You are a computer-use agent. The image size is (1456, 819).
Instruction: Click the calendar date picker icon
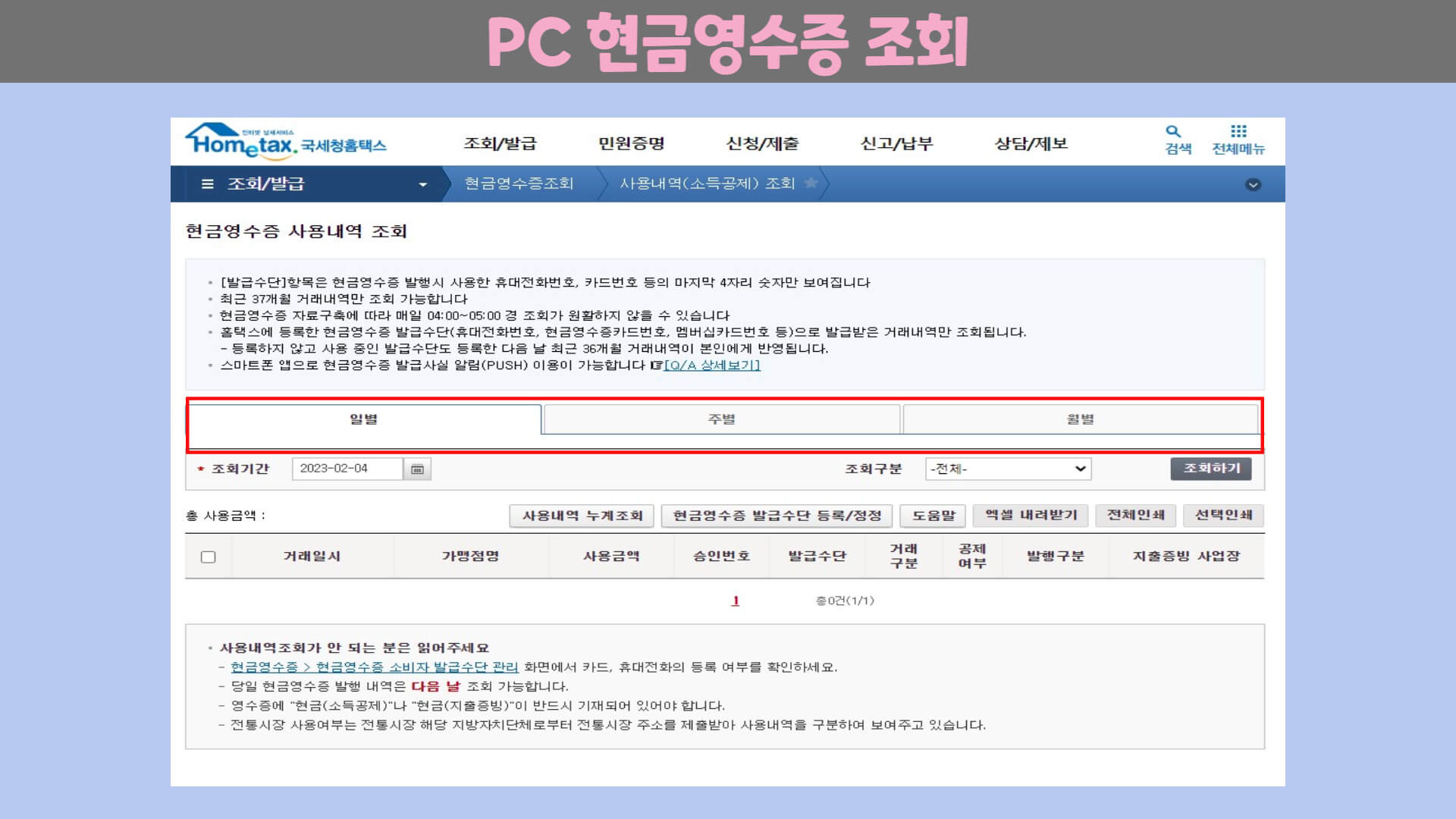[x=417, y=469]
